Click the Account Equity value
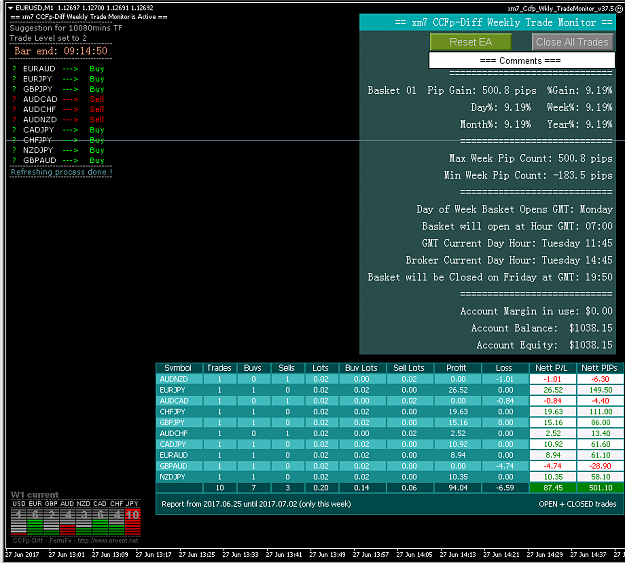Screen dimensions: 625x563 pyautogui.click(x=590, y=345)
